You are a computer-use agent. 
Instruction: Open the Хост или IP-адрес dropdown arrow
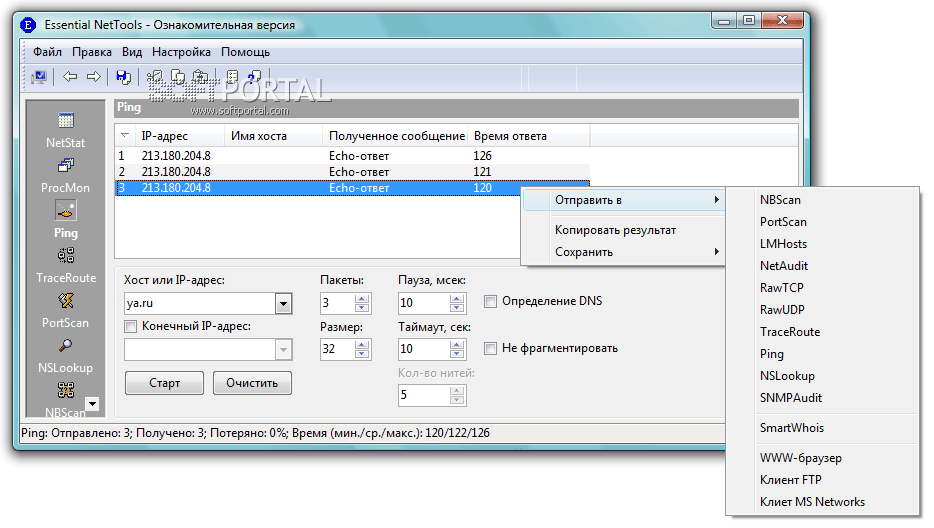coord(284,303)
